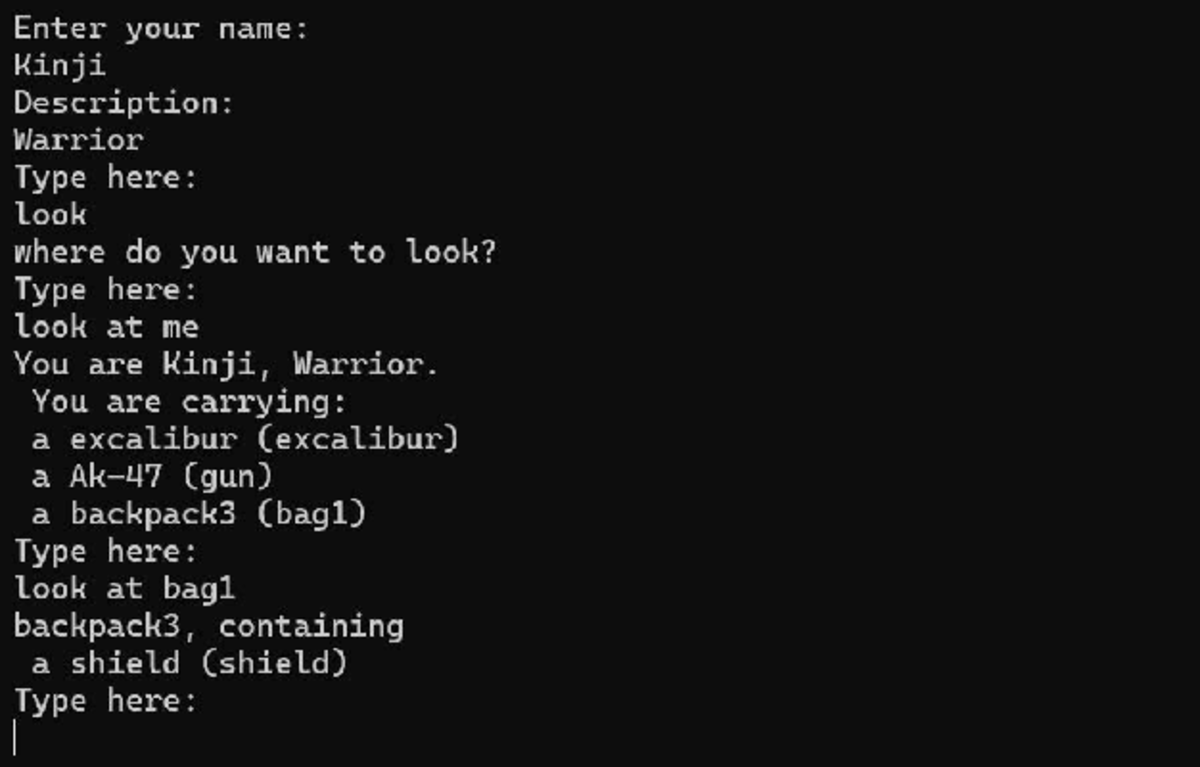The width and height of the screenshot is (1200, 767).
Task: Click the 'You are Kinji, Warrior.' output line
Action: 226,364
